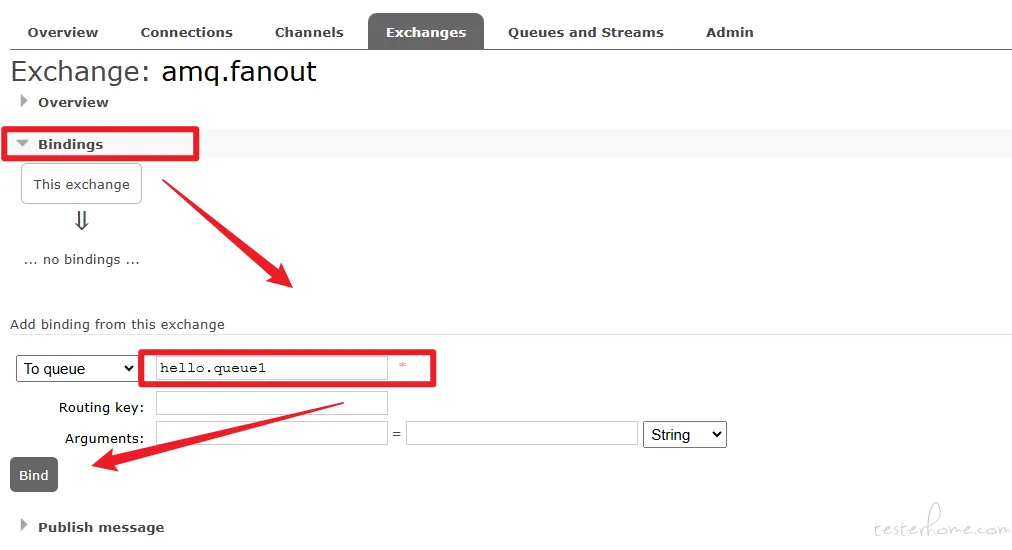Click the Add binding from this exchange heading
Screen dimensions: 1012x550
pyautogui.click(x=117, y=324)
